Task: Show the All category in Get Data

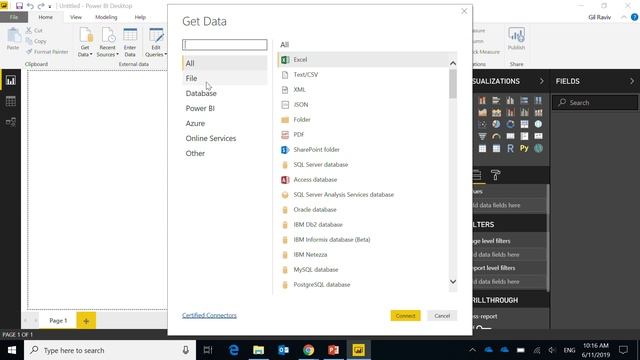Action: coord(224,63)
